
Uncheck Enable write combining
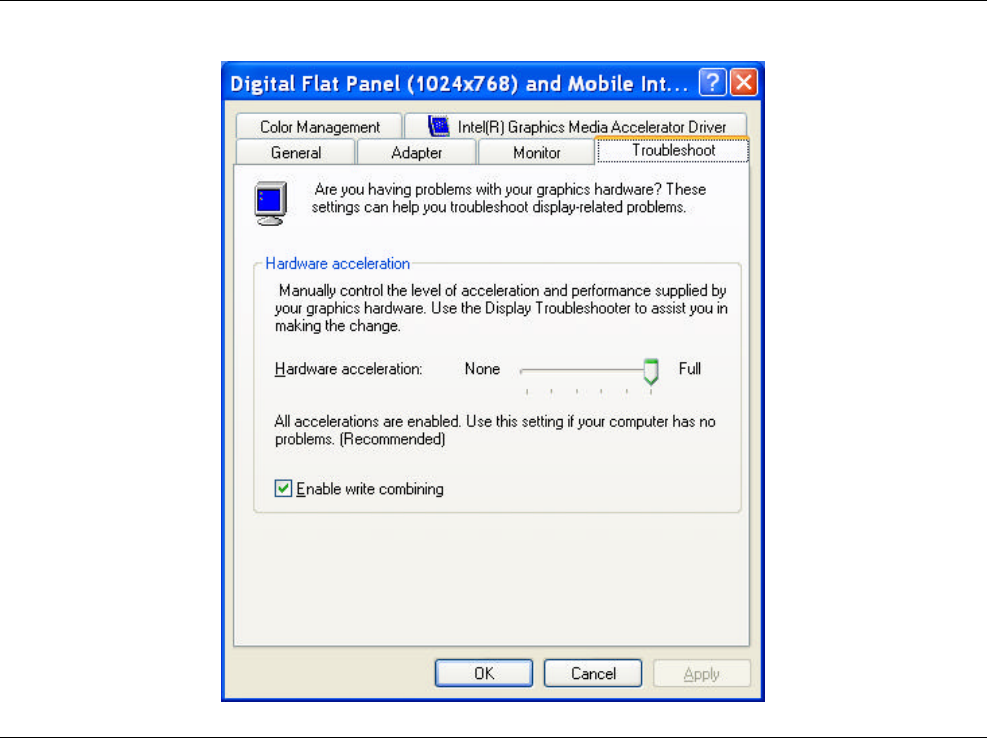point(283,489)
